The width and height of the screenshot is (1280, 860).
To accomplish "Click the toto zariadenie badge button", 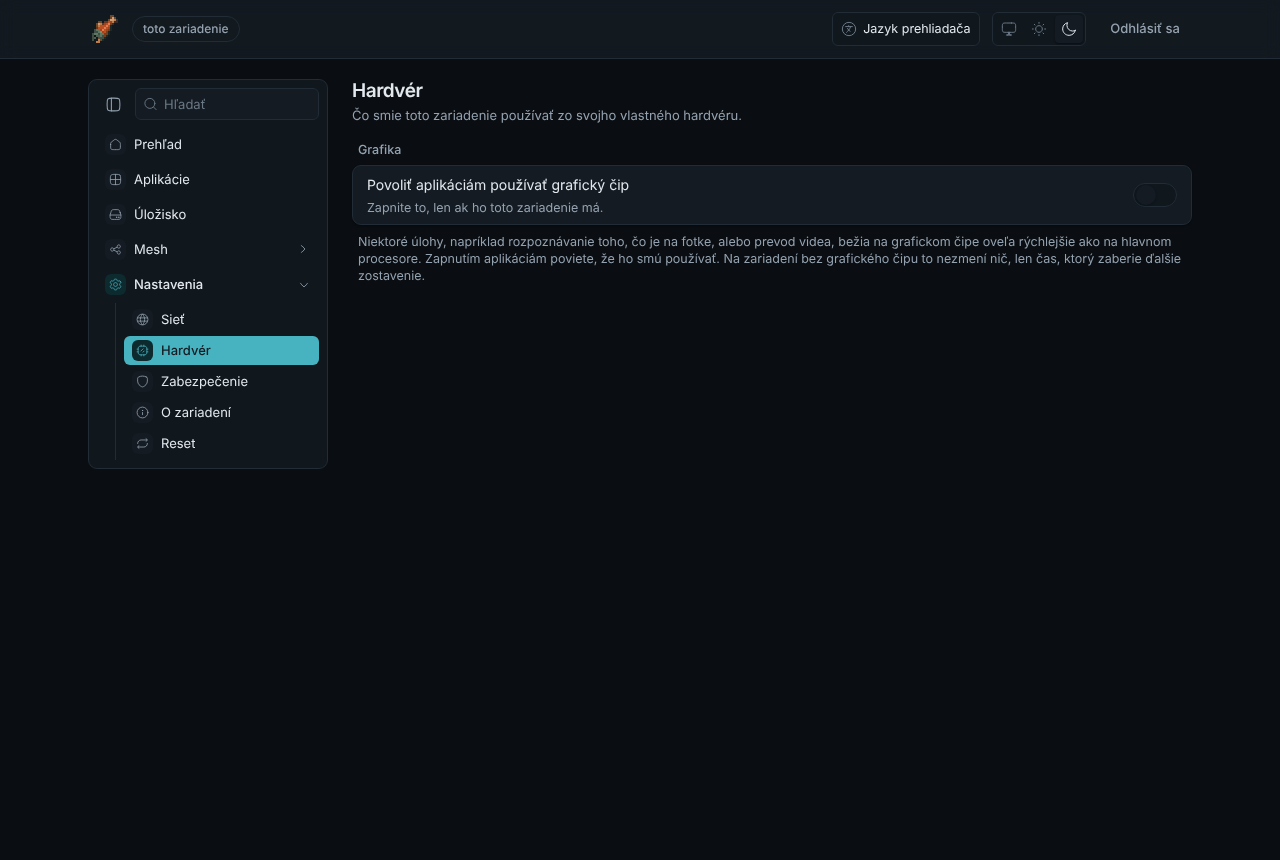I will coord(186,29).
